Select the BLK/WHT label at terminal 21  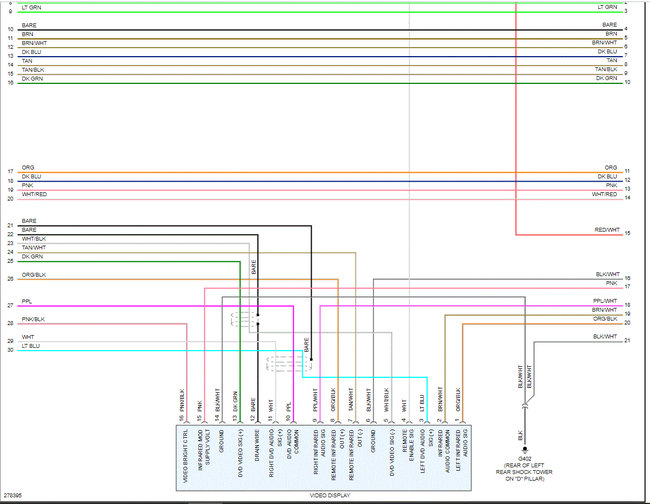(605, 337)
